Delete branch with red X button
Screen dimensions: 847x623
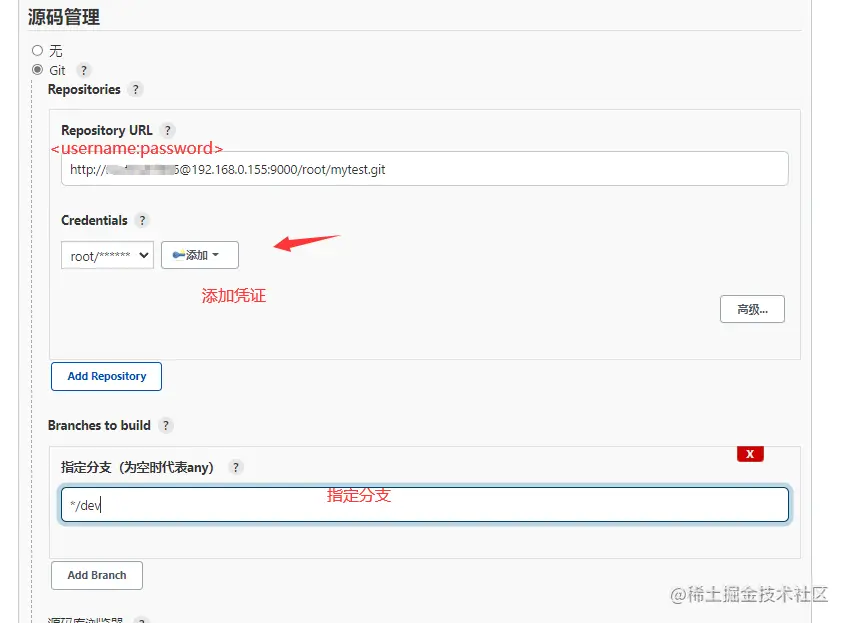[750, 454]
